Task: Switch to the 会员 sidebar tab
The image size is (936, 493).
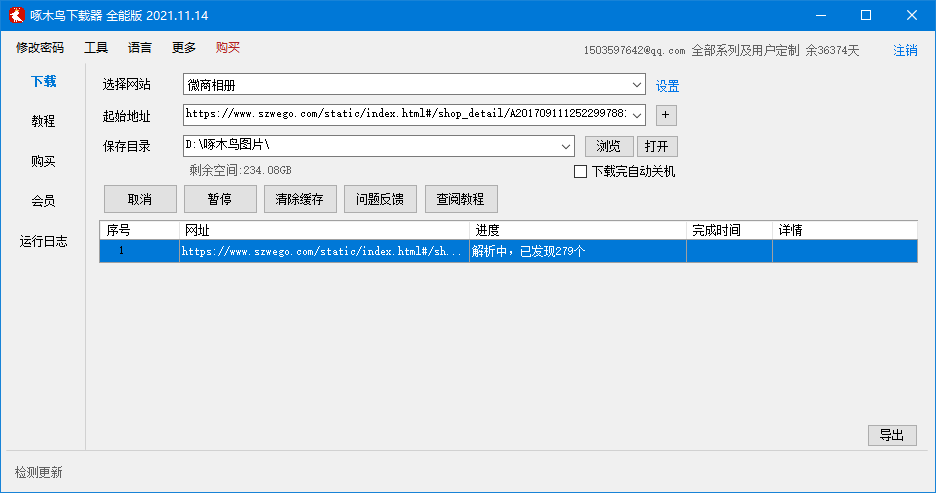Action: pos(44,201)
